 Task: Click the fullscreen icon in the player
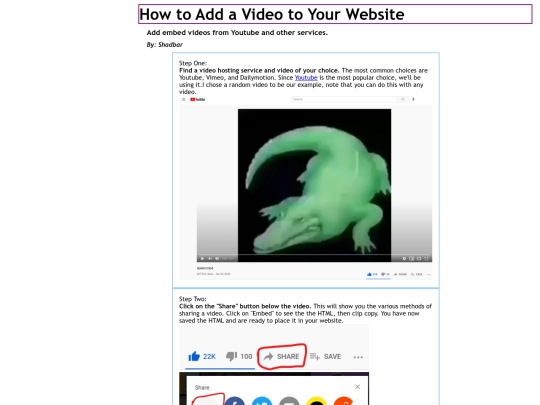tap(426, 258)
